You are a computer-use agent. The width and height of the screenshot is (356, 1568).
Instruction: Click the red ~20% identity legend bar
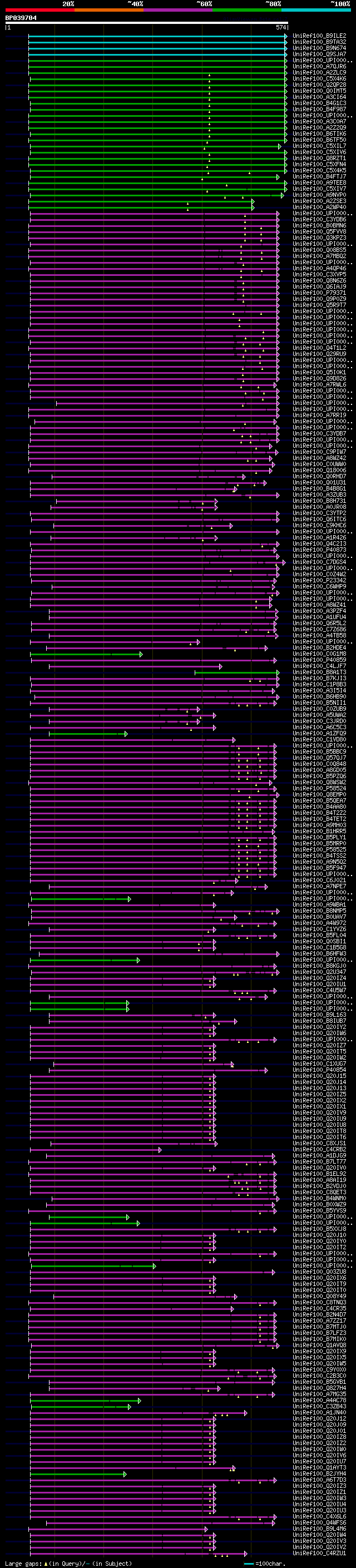click(39, 10)
